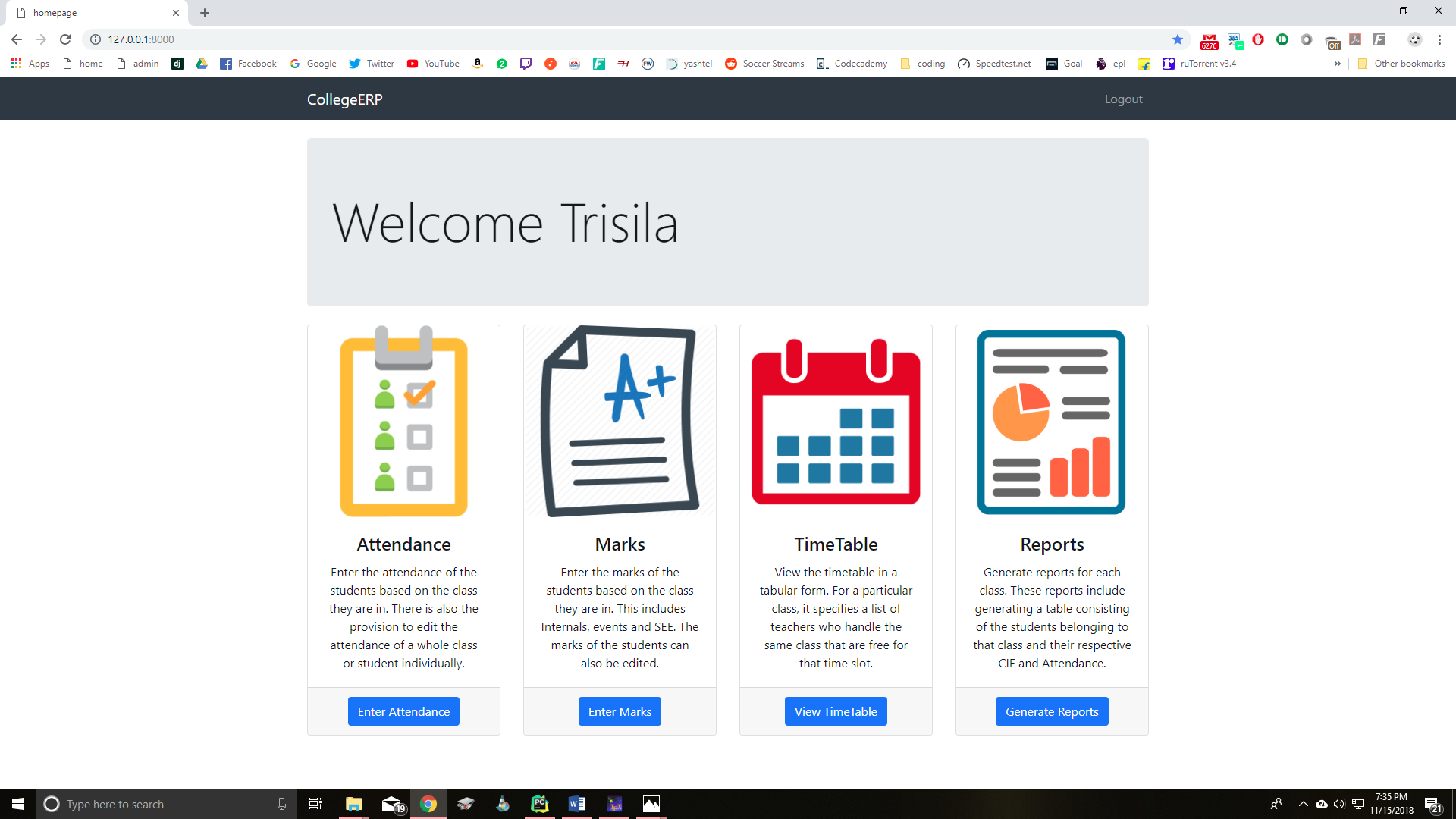Click the Generate Reports button
1456x819 pixels.
click(1052, 711)
